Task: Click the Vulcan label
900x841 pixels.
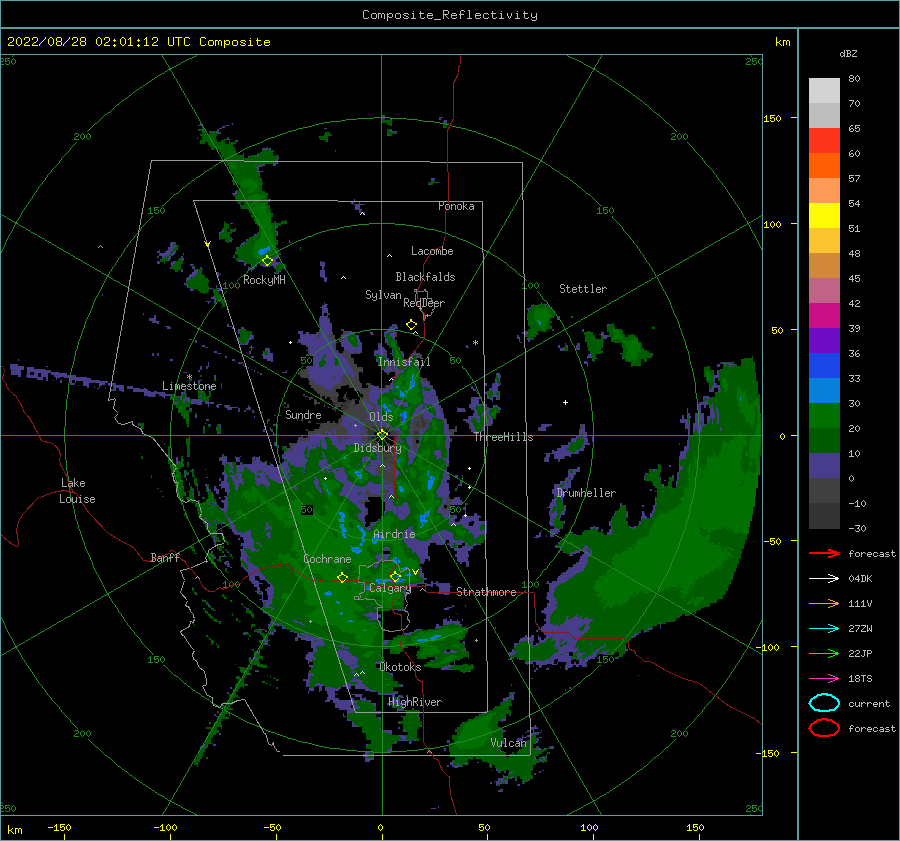Action: (509, 743)
